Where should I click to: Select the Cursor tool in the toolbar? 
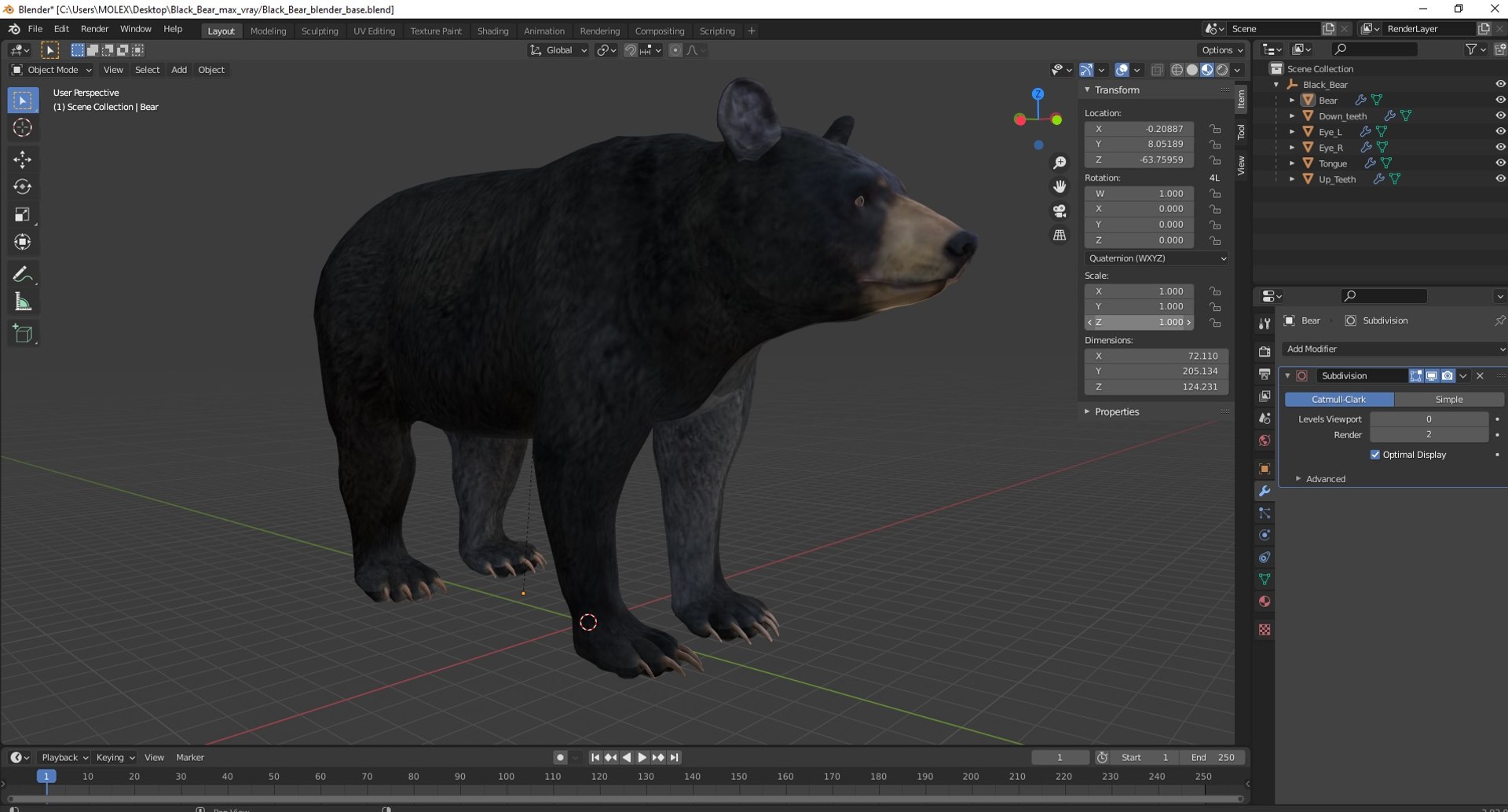[23, 128]
